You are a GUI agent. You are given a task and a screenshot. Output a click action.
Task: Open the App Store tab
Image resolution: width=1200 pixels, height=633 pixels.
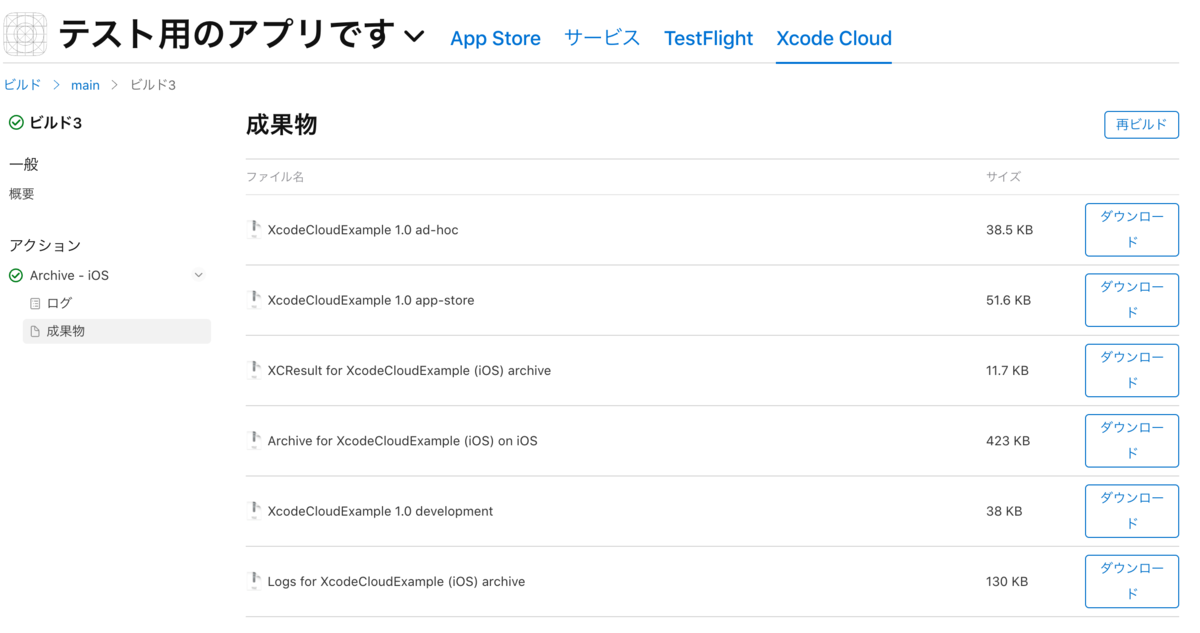(495, 38)
